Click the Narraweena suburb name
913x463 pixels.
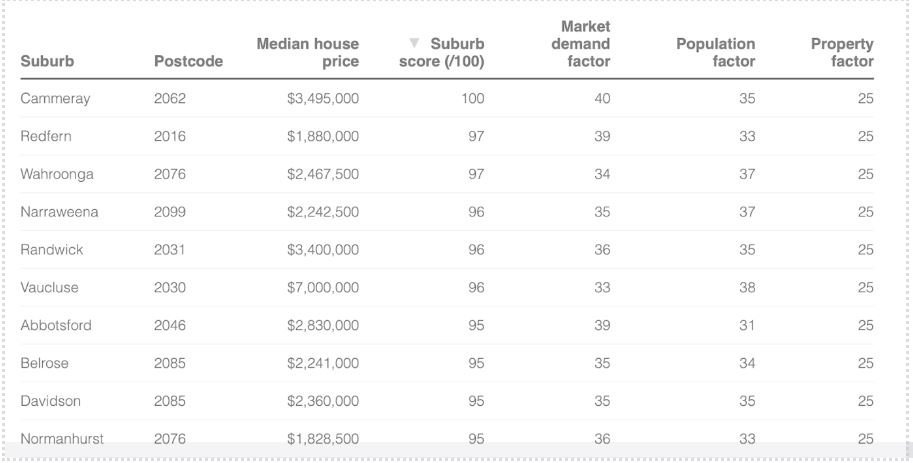59,212
